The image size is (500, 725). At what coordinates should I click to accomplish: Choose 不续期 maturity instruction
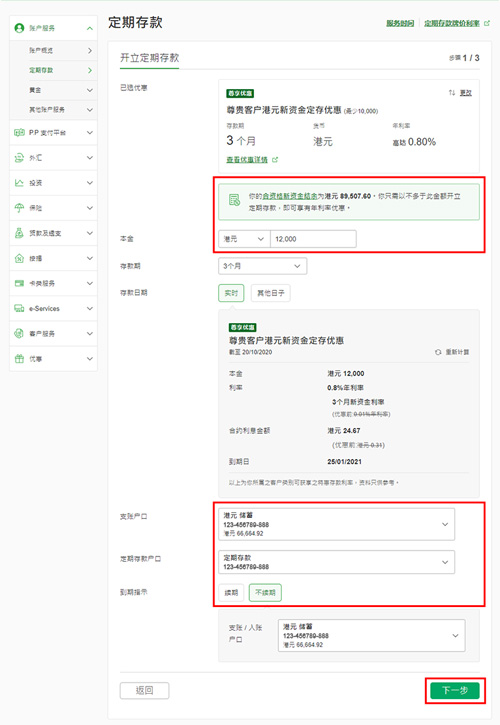pos(265,592)
